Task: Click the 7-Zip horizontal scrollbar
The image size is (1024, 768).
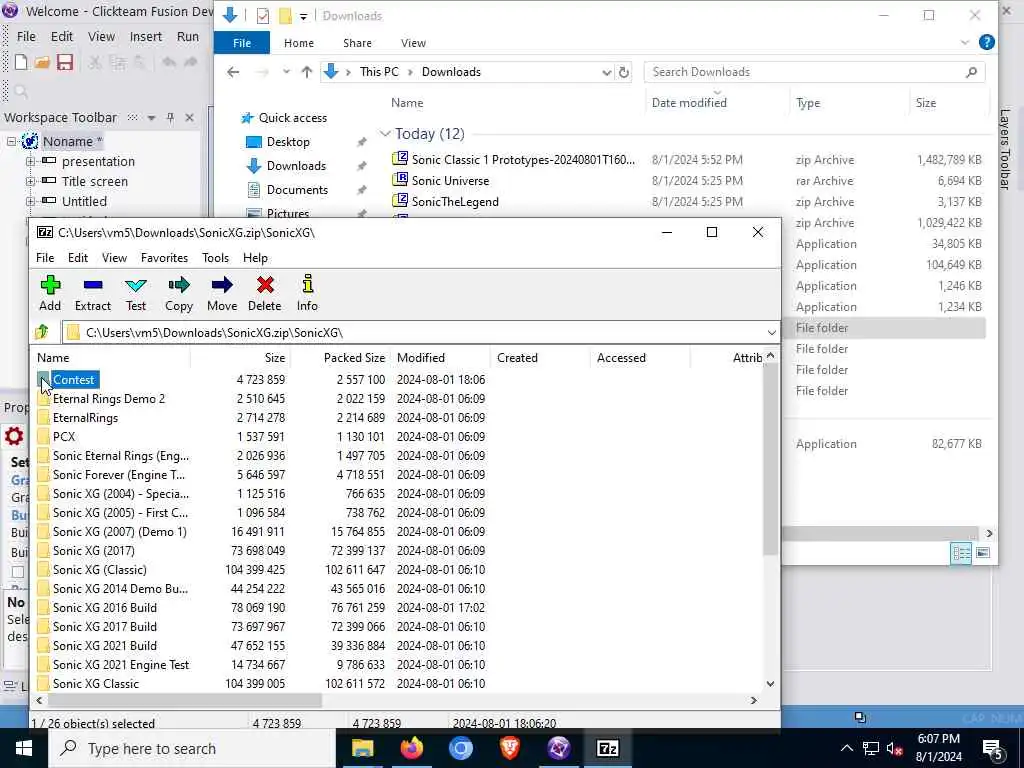Action: tap(185, 700)
